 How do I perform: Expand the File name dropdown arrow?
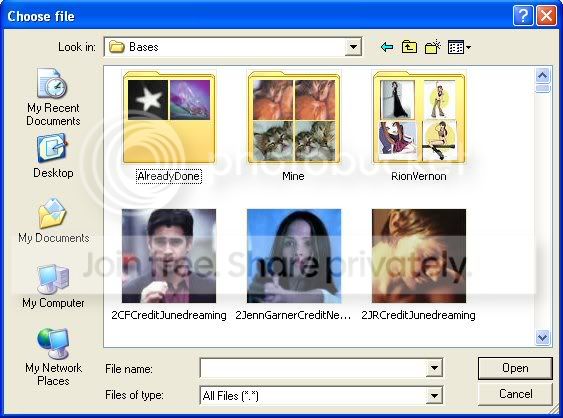434,368
